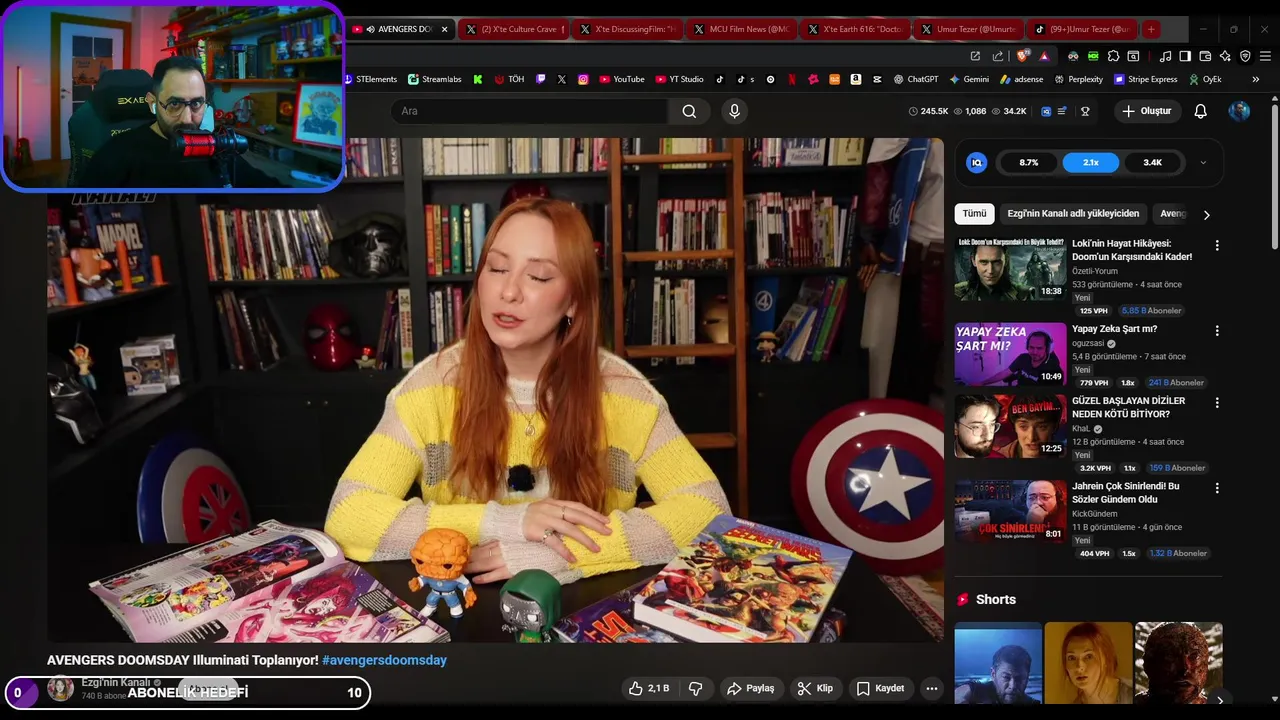
Task: Click the Ara search input field
Action: (530, 111)
